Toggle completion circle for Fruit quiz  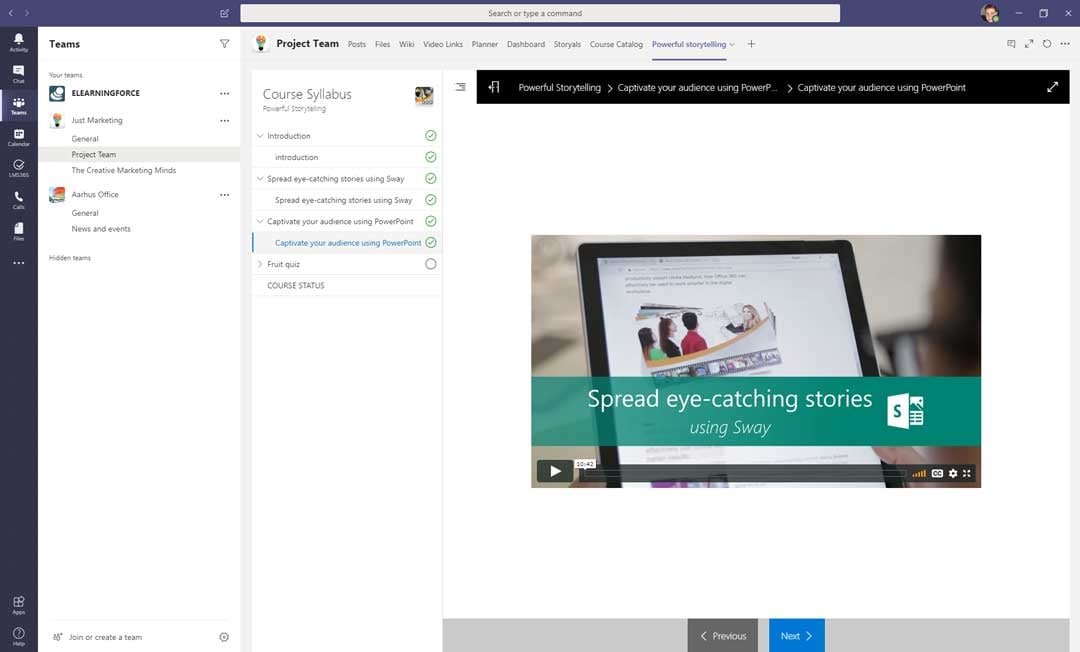(430, 264)
